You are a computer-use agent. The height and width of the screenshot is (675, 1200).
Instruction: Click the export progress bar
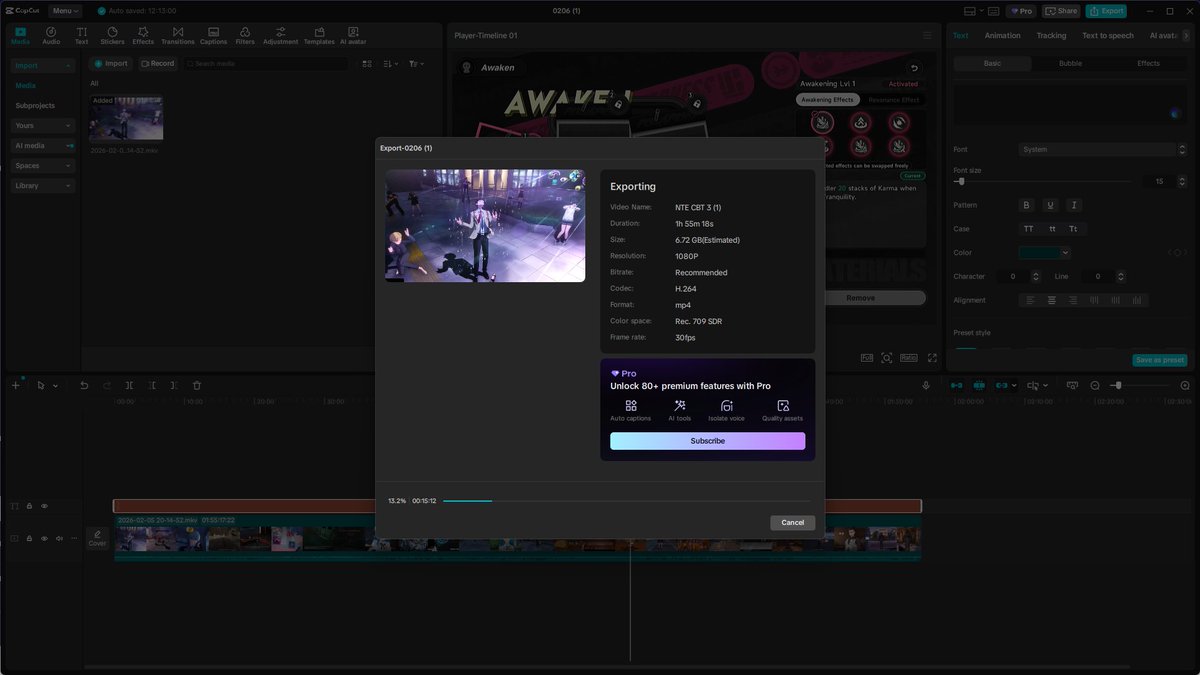627,500
